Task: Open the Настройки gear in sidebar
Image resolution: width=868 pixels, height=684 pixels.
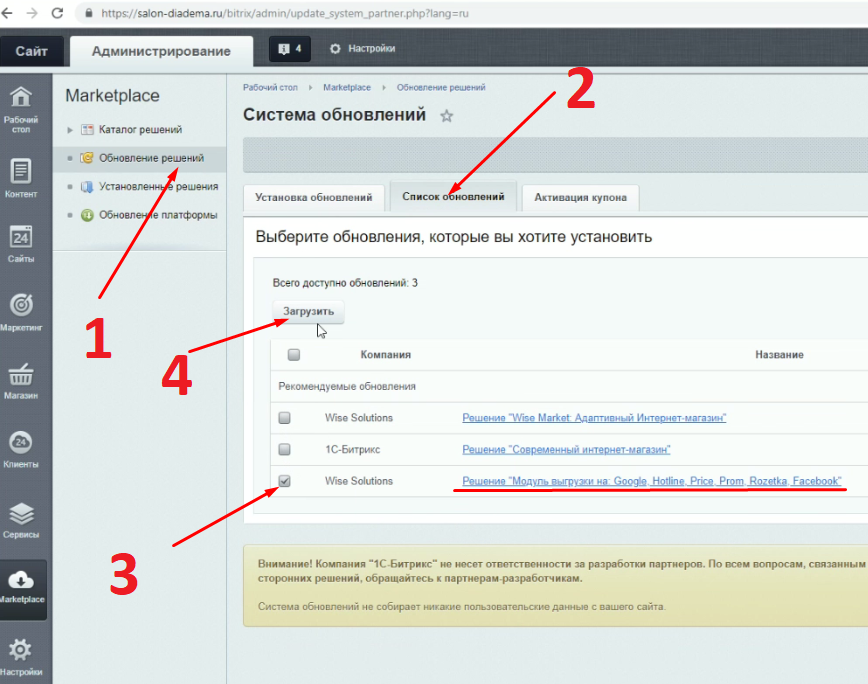Action: pos(20,650)
